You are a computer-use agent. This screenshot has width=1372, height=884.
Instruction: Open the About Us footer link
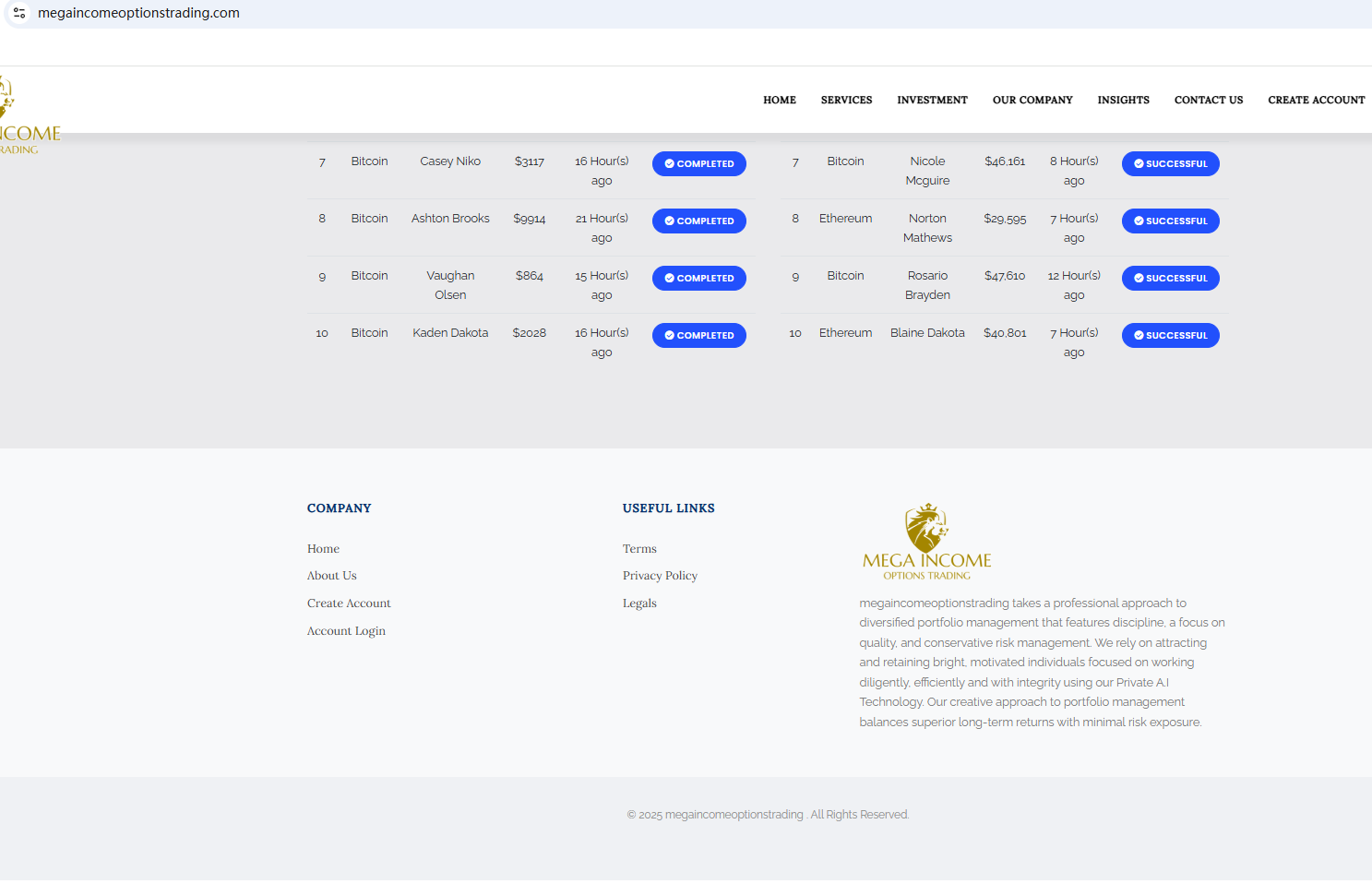tap(331, 576)
